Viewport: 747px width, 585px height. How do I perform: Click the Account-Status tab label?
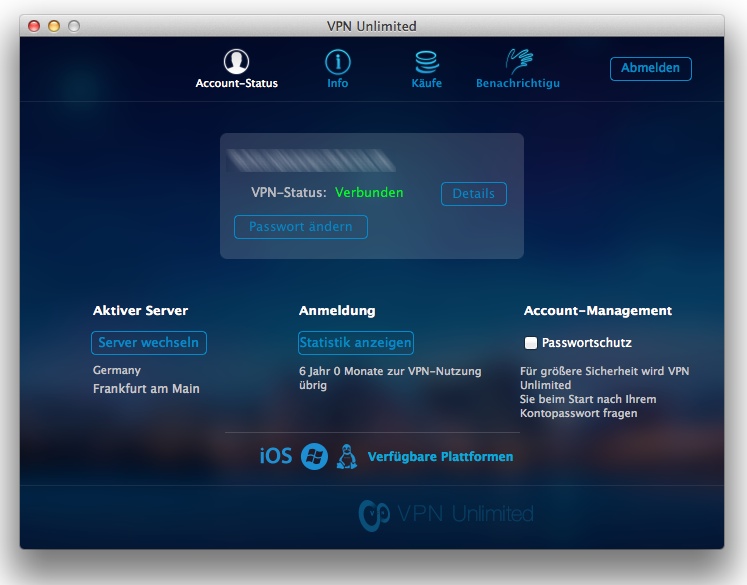pos(236,83)
